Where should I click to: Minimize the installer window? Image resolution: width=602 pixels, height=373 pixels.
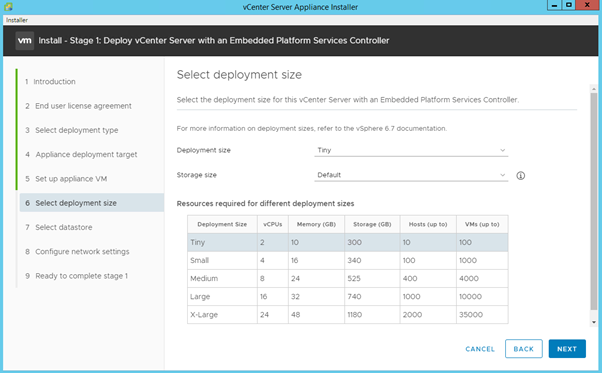[554, 5]
